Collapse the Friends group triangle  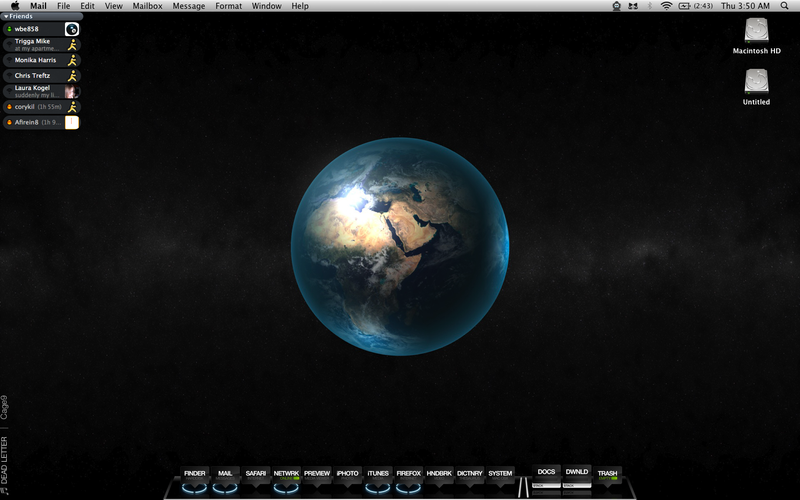tap(6, 16)
